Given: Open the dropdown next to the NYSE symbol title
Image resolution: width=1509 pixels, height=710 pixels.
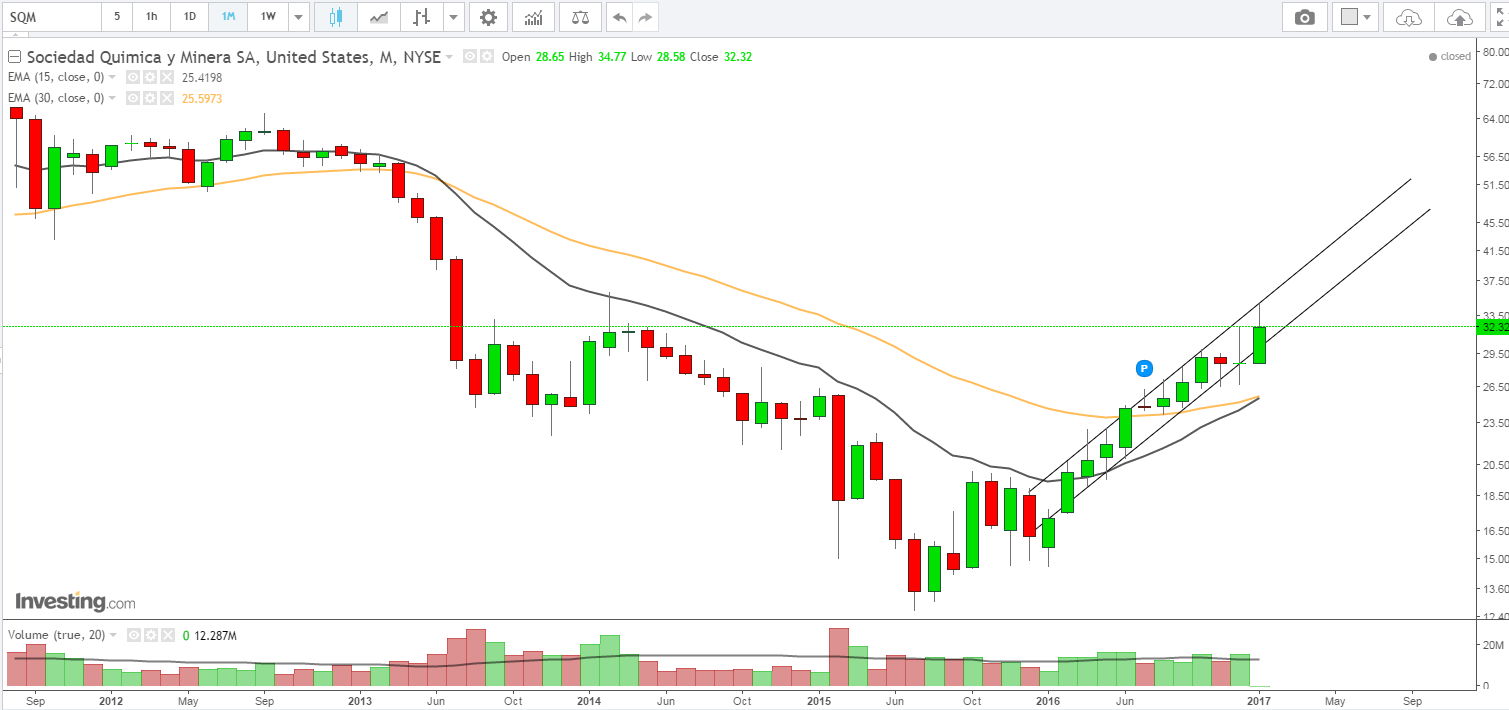Looking at the screenshot, I should (449, 57).
